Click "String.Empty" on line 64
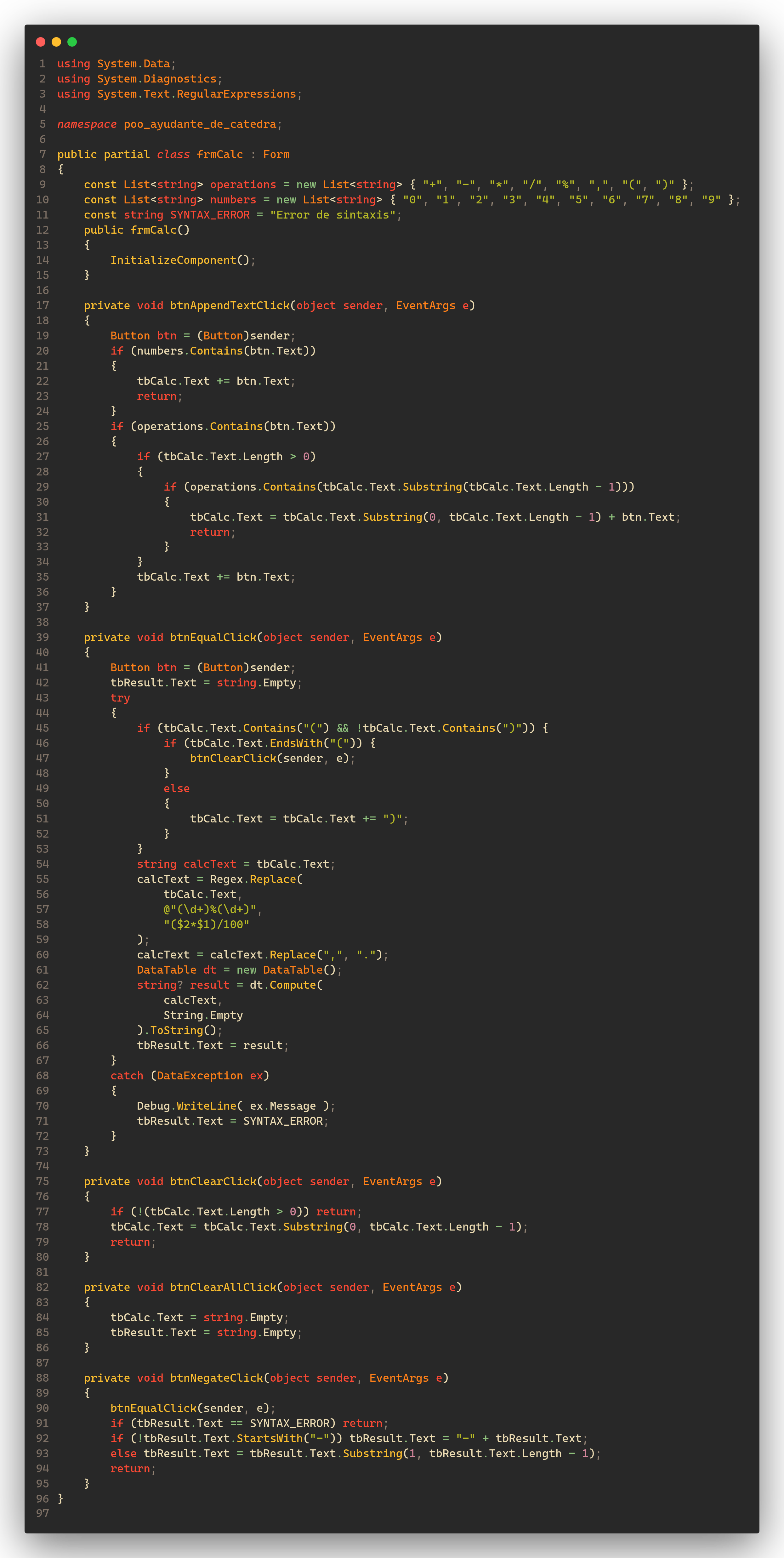This screenshot has width=784, height=1558. (x=203, y=1015)
